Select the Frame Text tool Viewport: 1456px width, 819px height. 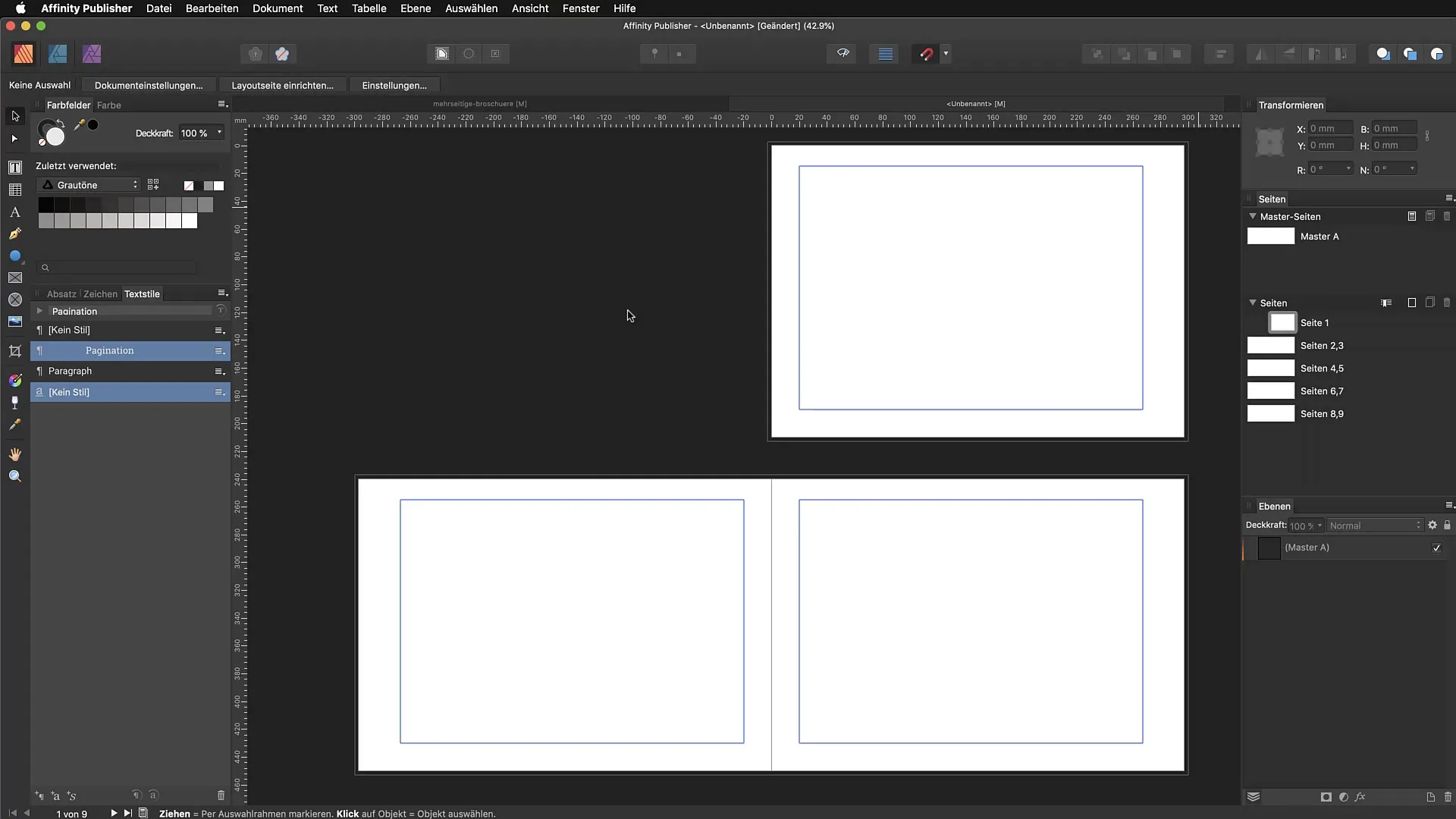click(x=15, y=167)
